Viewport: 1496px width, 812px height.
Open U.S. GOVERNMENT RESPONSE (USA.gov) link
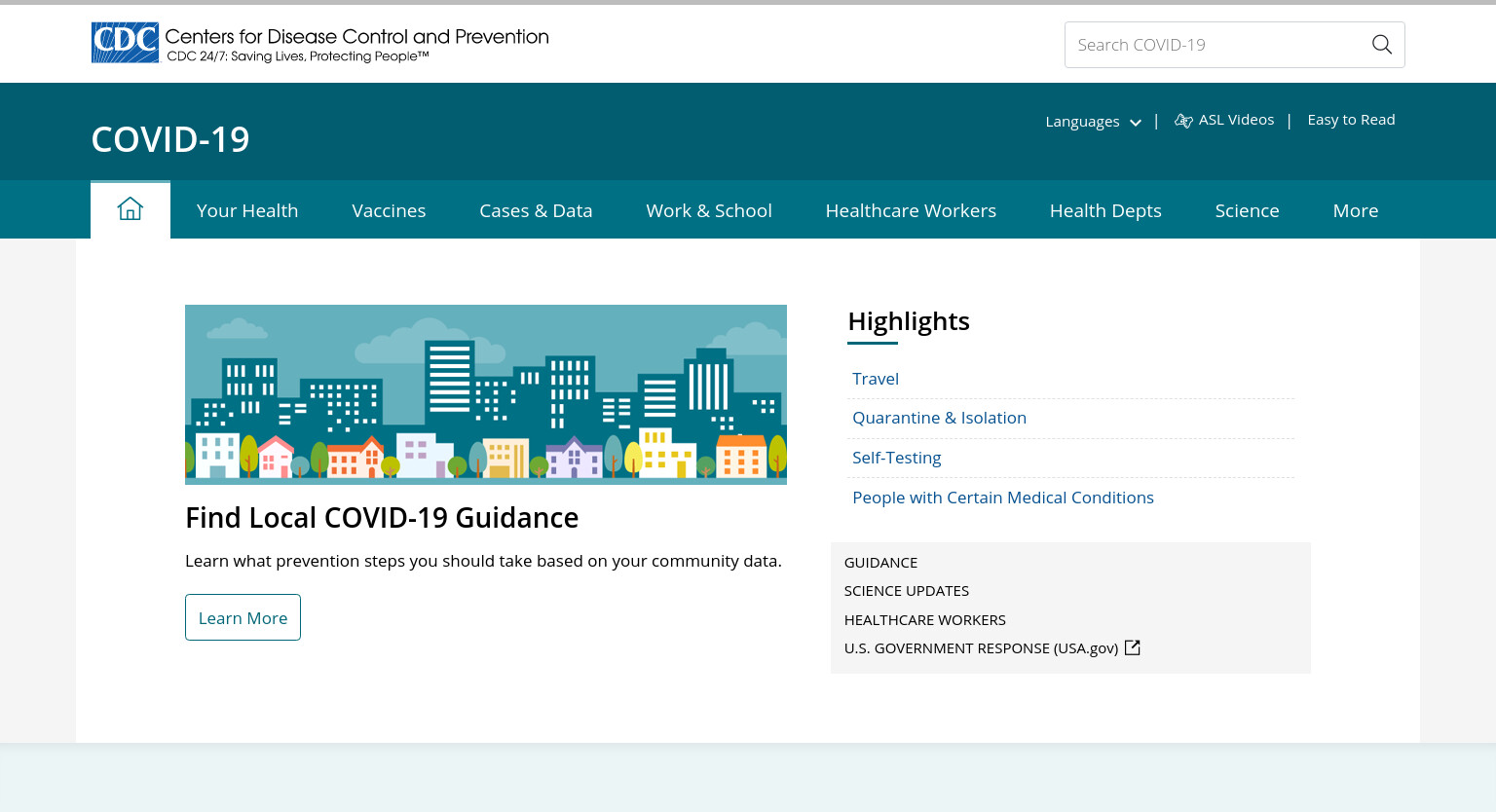(x=981, y=648)
